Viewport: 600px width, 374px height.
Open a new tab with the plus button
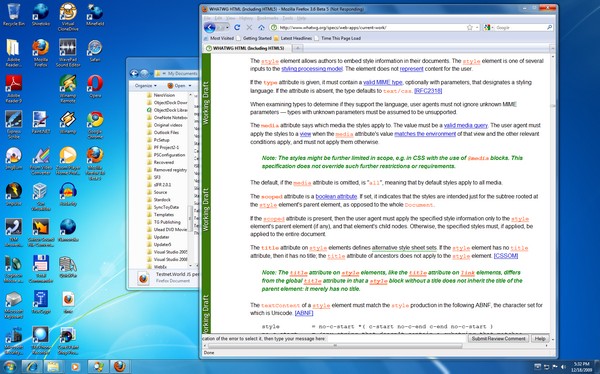(298, 48)
